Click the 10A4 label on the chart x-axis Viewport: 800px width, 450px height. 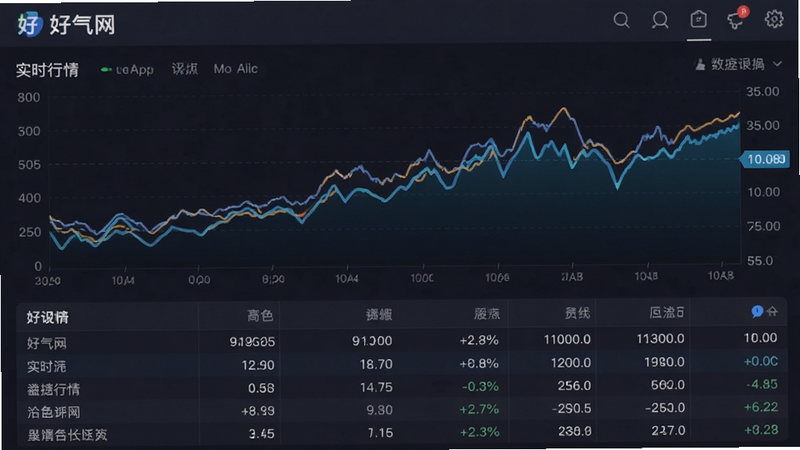(x=347, y=279)
